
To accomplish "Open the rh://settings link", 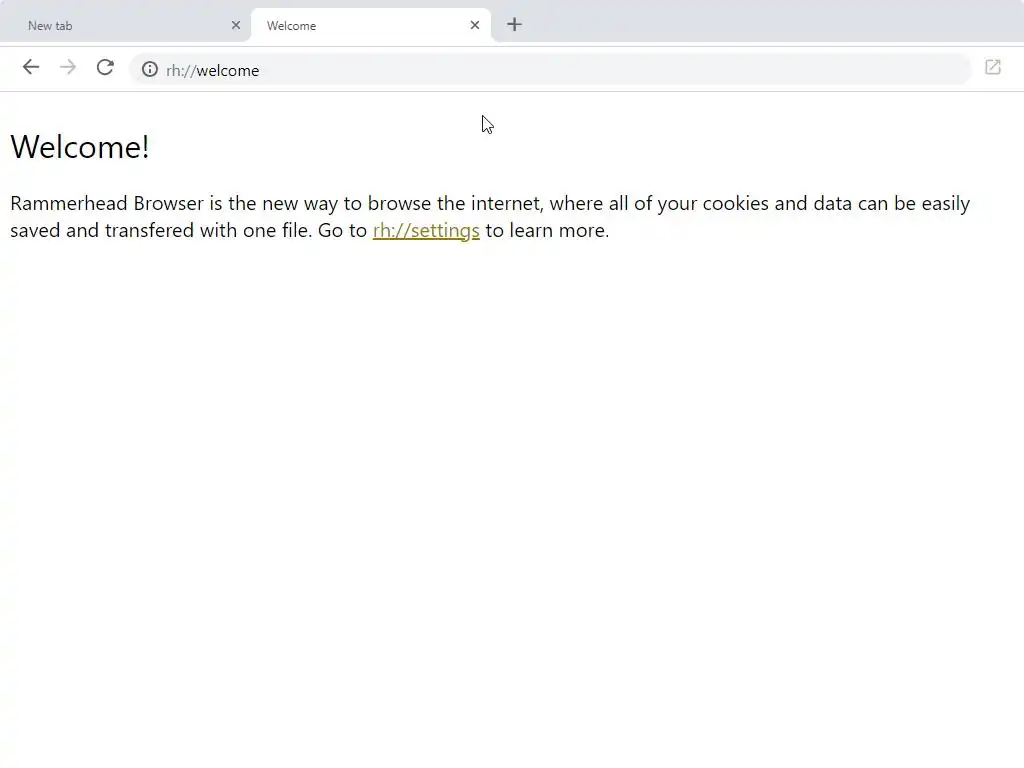I will [x=426, y=231].
